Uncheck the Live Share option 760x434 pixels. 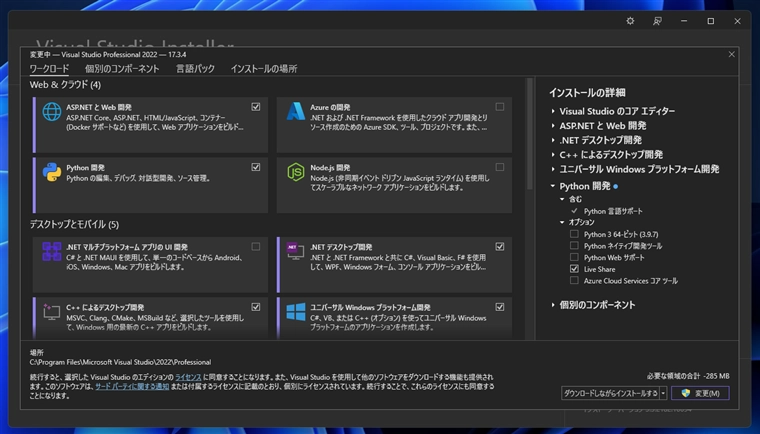tap(574, 269)
